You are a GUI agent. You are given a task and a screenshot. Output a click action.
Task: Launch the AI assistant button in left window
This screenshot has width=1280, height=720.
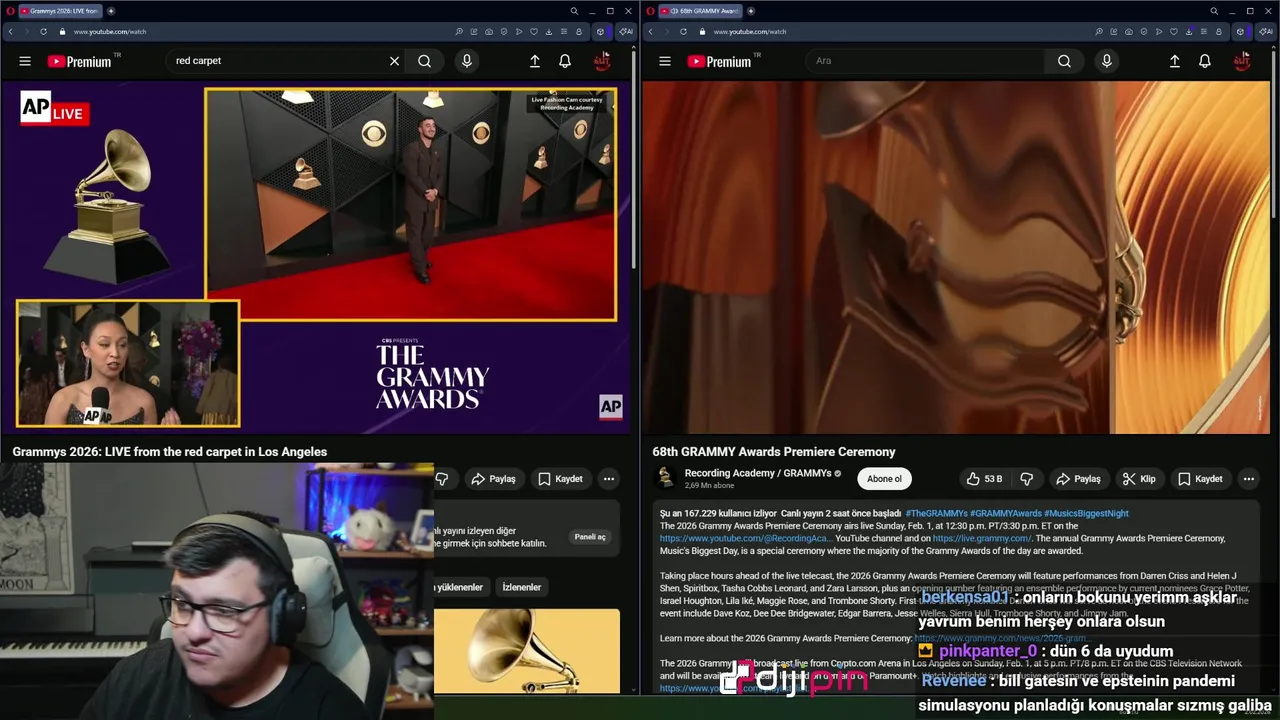point(625,31)
